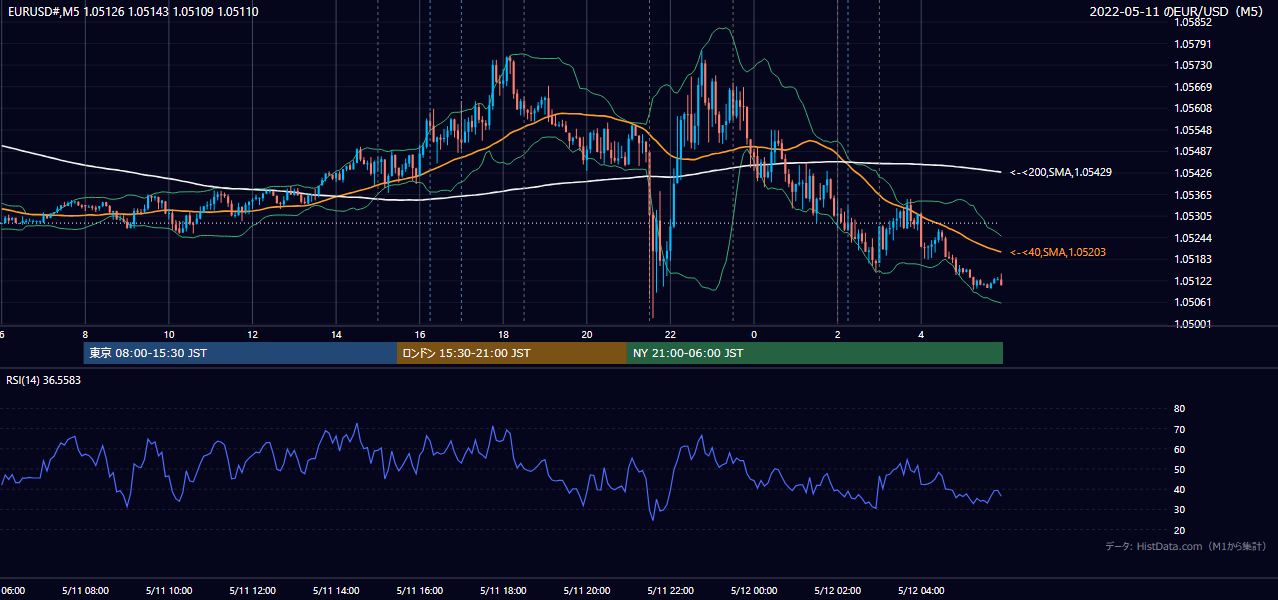Click the データ: HistData.com source credit

coord(1186,547)
